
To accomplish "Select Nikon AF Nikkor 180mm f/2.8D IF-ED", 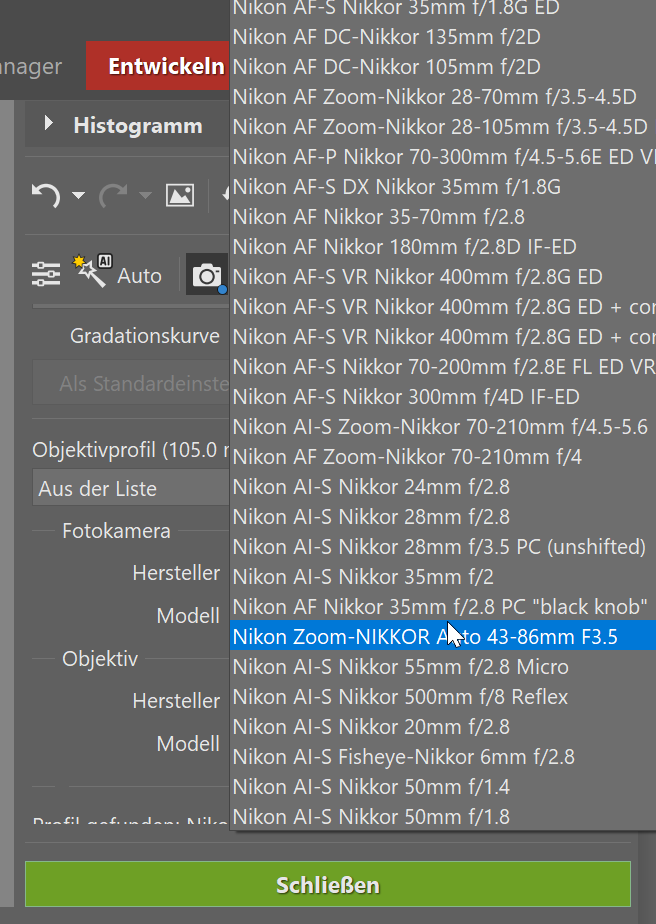I will [404, 246].
